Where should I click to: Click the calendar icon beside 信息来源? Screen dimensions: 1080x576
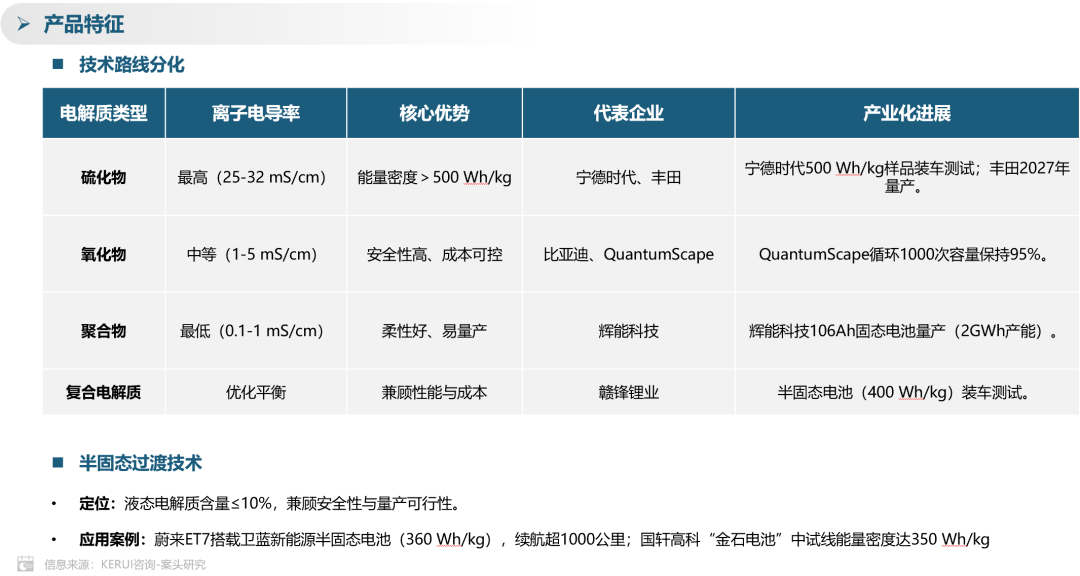coord(25,563)
